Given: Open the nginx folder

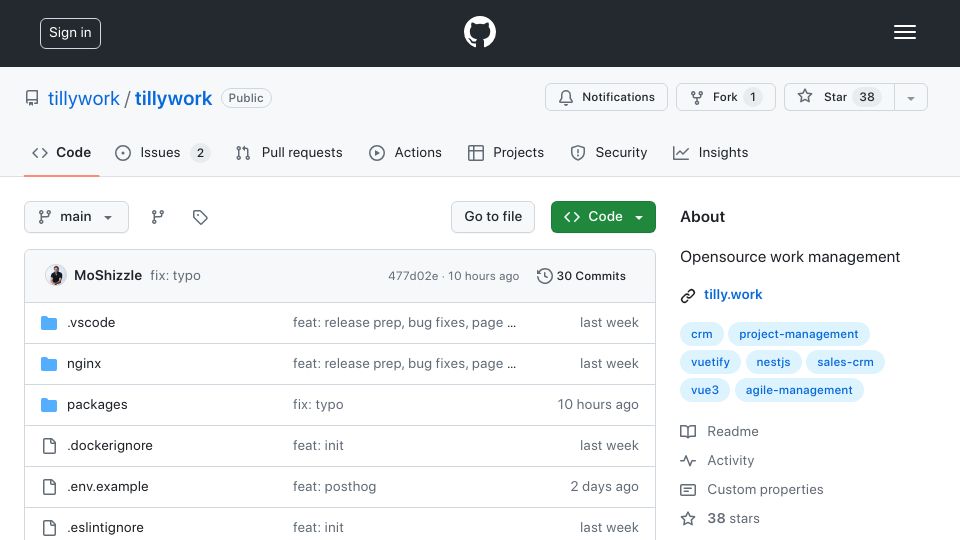Looking at the screenshot, I should 84,364.
